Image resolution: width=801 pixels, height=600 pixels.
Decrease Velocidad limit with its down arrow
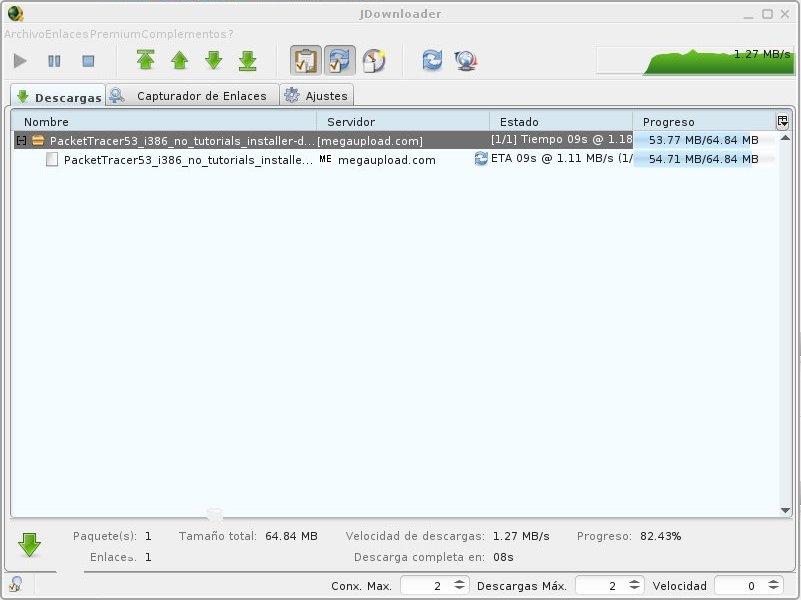click(774, 589)
